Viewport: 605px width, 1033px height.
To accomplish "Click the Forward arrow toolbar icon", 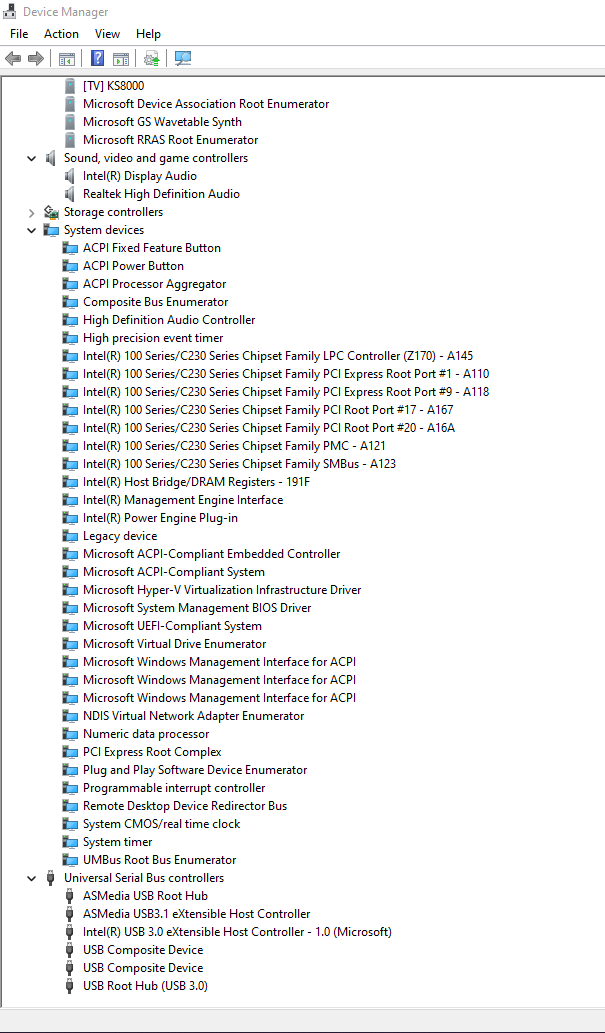I will [x=36, y=59].
